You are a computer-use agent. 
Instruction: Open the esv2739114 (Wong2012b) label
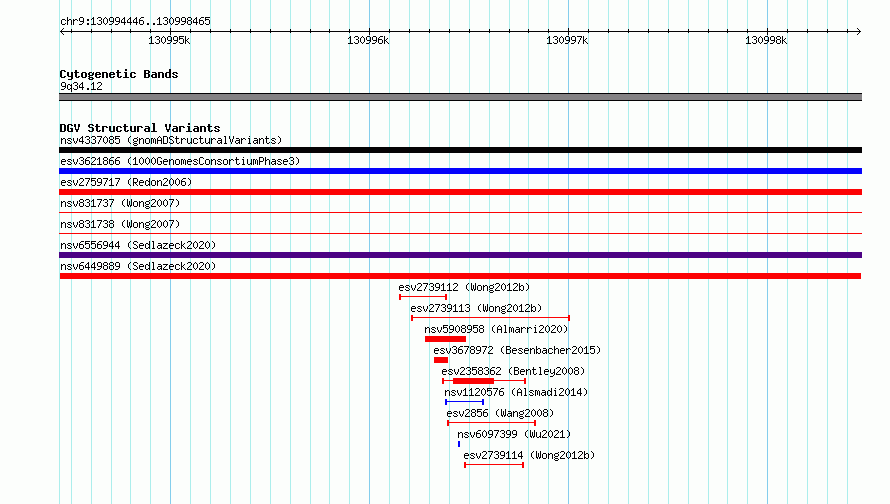pos(529,455)
